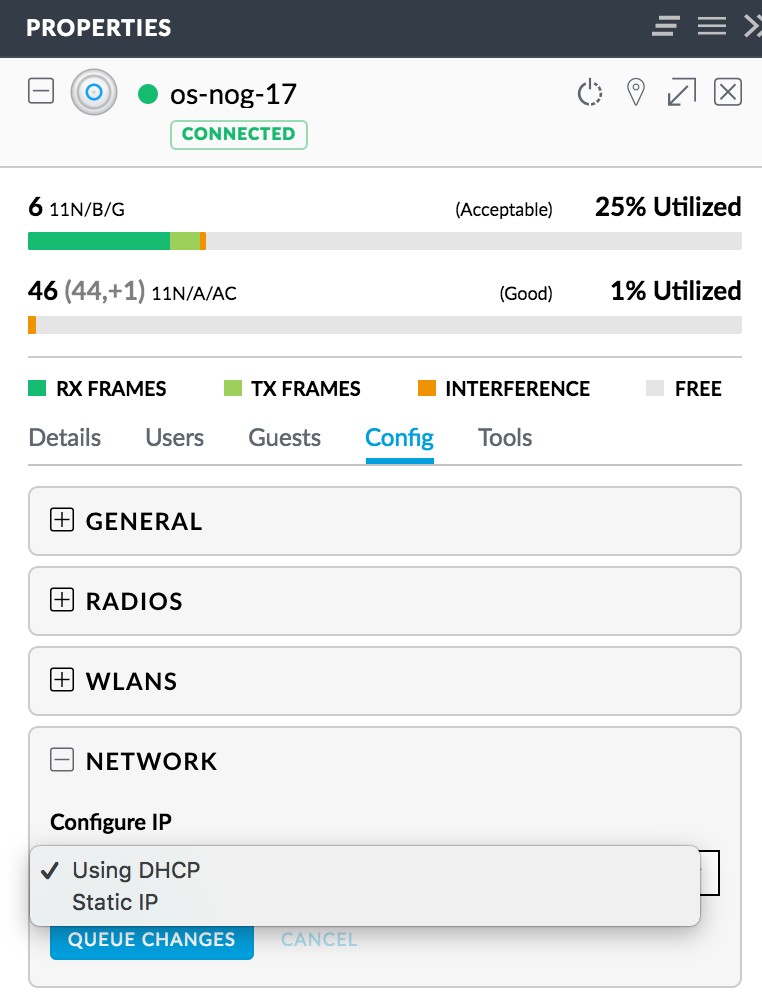Switch to the Tools tab
This screenshot has height=992, width=762.
click(x=505, y=438)
